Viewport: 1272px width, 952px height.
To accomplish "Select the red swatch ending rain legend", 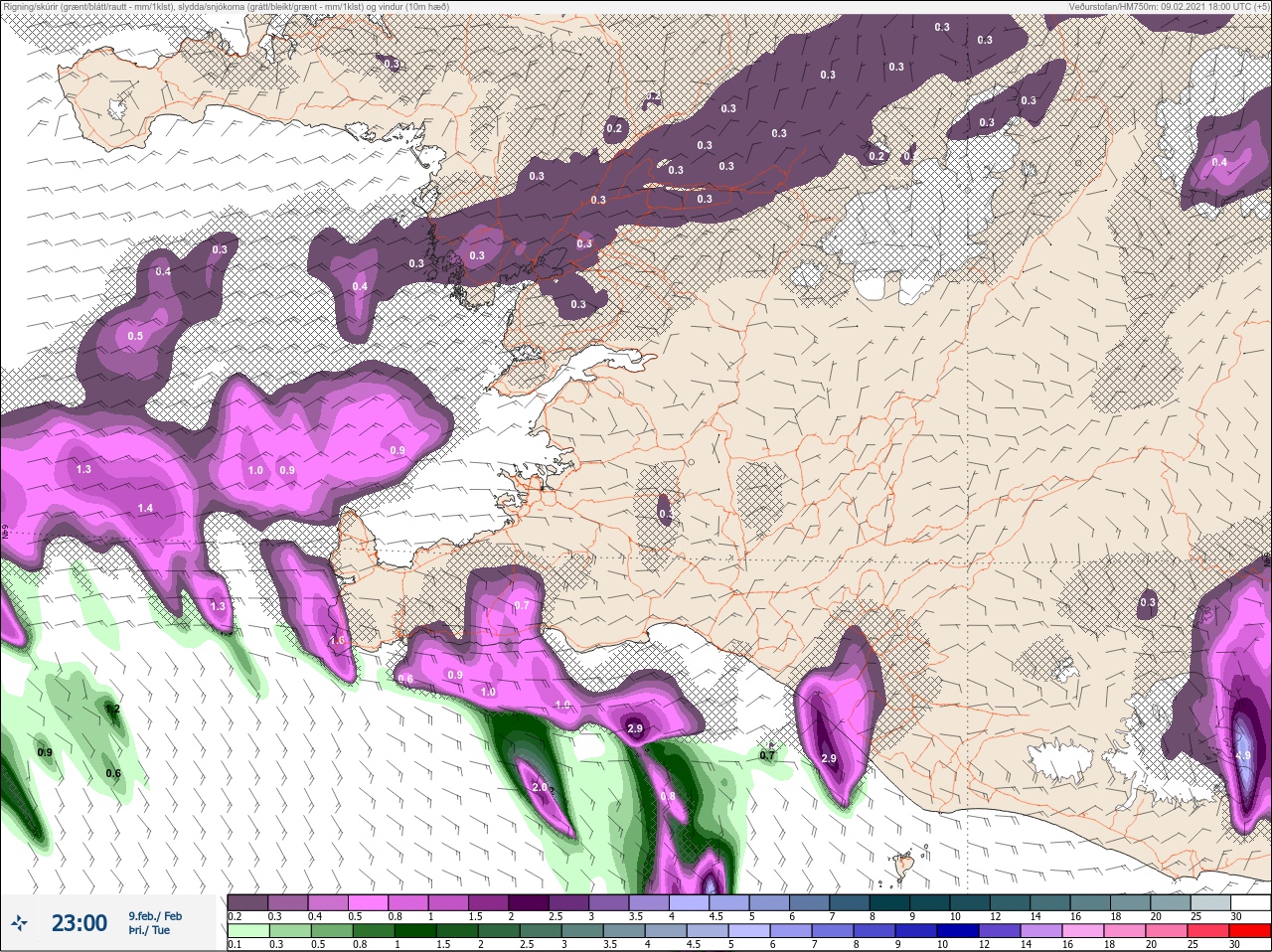I will (1249, 931).
